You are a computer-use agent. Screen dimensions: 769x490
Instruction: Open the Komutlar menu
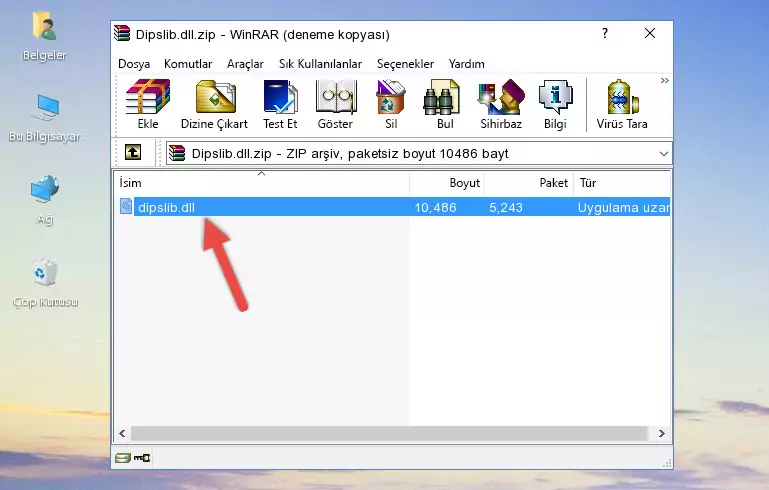[x=188, y=64]
